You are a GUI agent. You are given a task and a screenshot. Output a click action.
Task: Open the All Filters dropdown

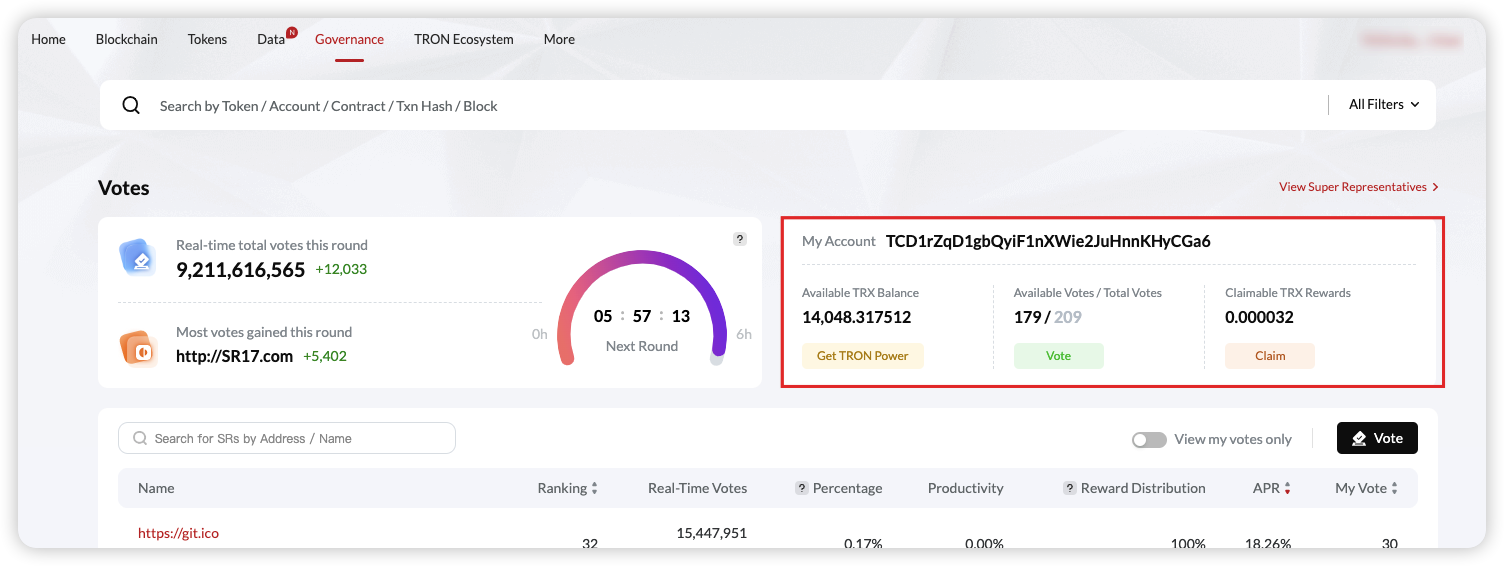tap(1384, 104)
